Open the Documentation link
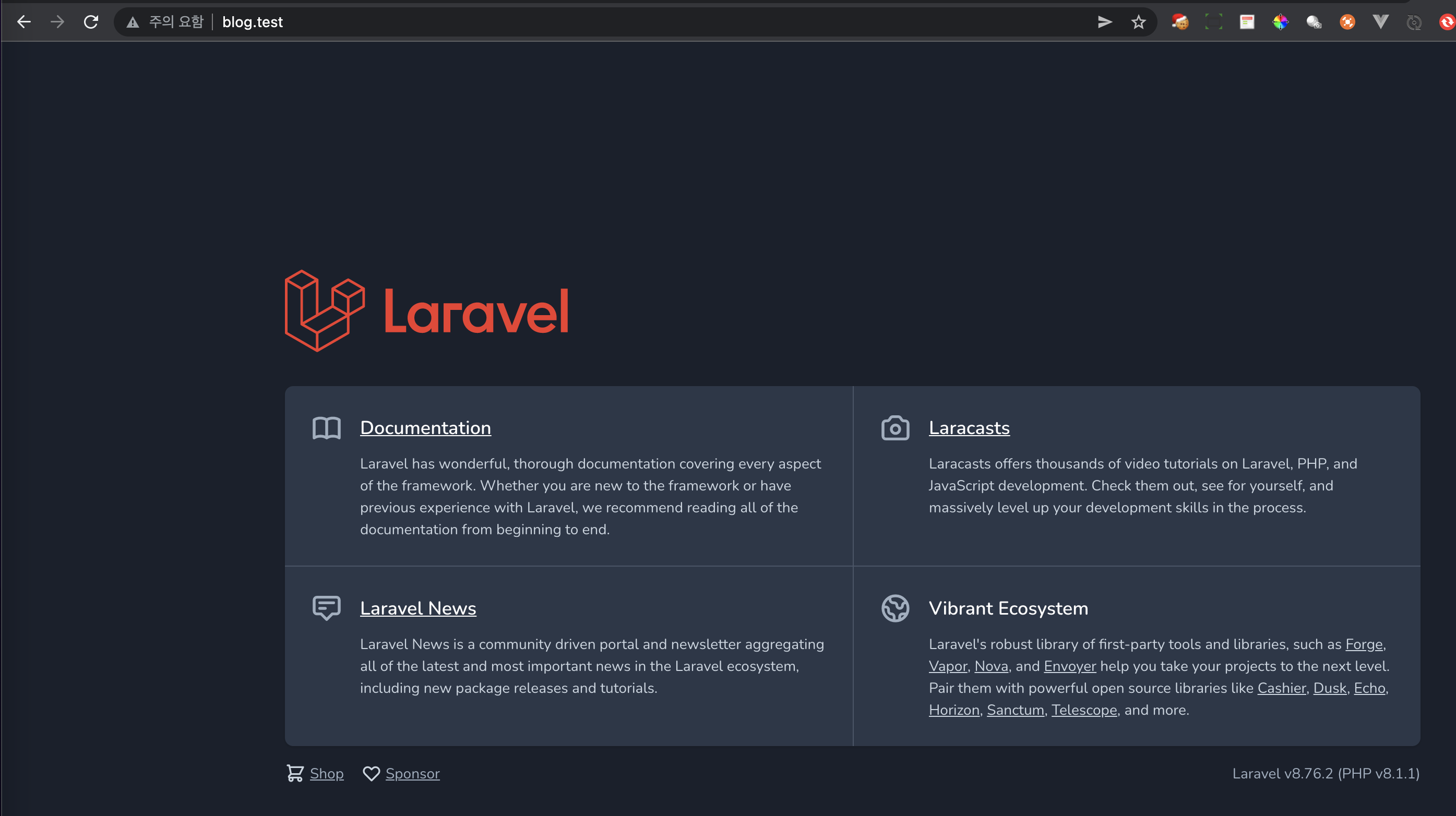The height and width of the screenshot is (816, 1456). 425,428
